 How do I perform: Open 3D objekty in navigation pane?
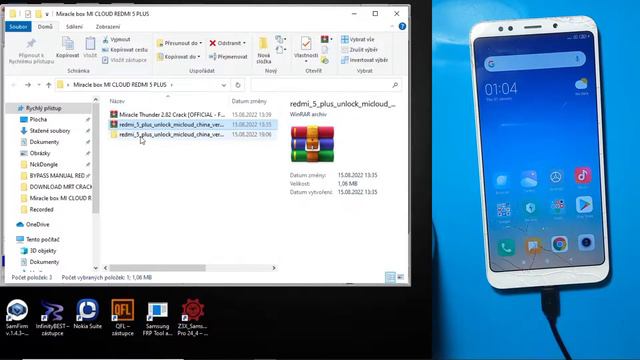click(x=43, y=251)
